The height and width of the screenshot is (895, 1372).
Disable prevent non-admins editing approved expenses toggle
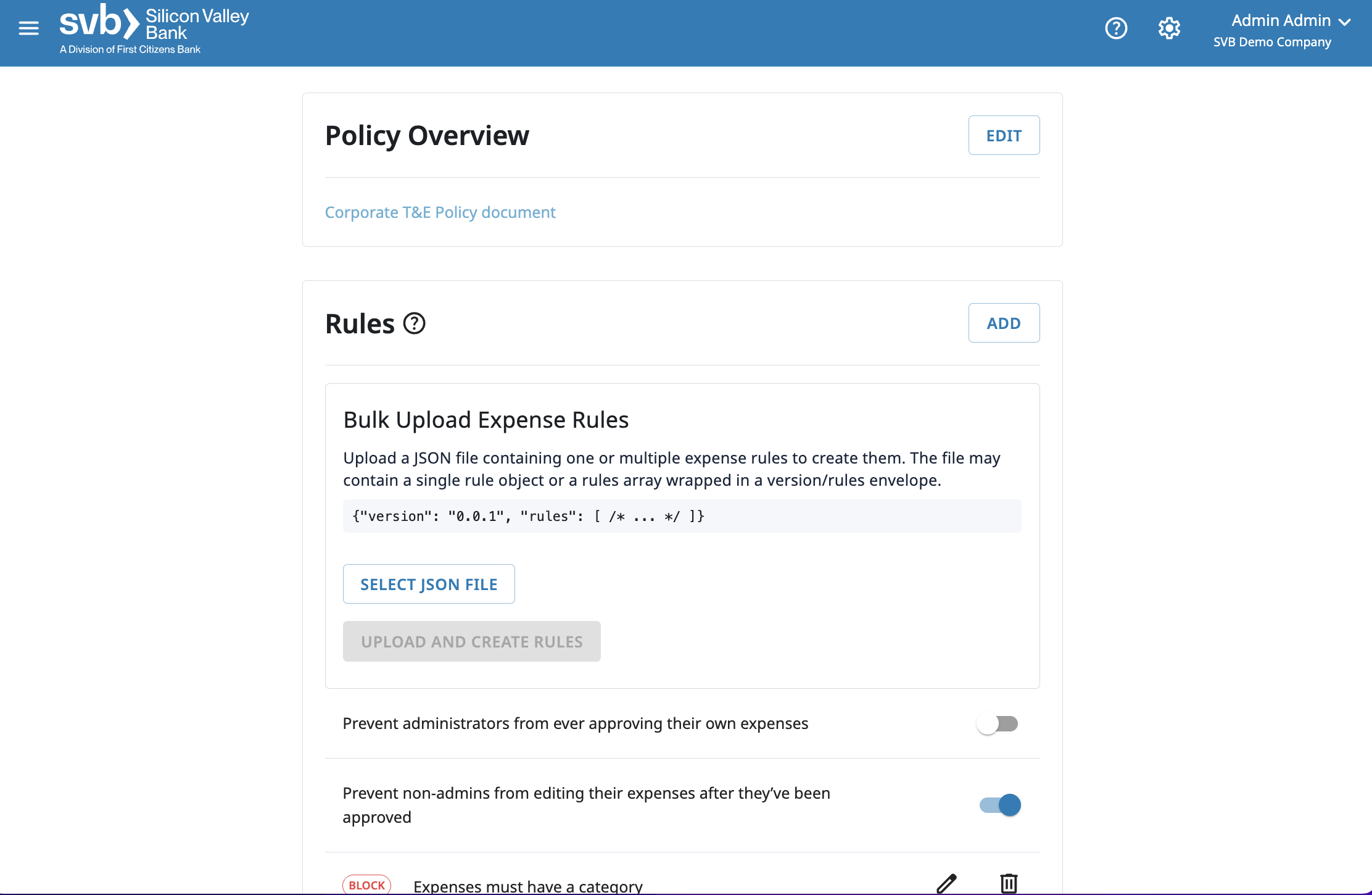coord(1000,805)
